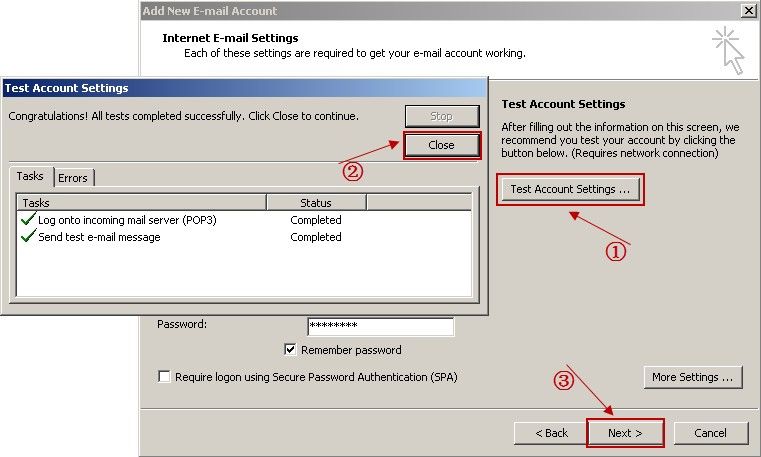Go to the Next wizard step

pyautogui.click(x=624, y=433)
